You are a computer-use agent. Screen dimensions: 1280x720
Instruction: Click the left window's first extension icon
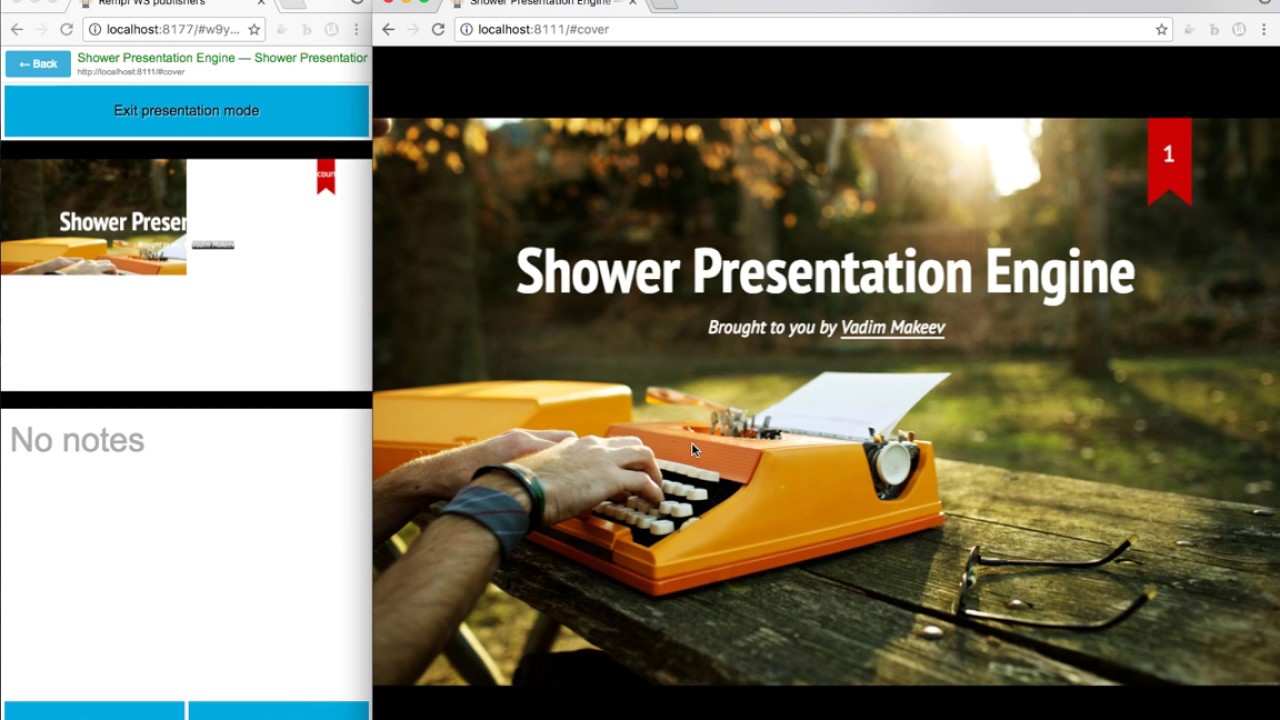coord(280,29)
